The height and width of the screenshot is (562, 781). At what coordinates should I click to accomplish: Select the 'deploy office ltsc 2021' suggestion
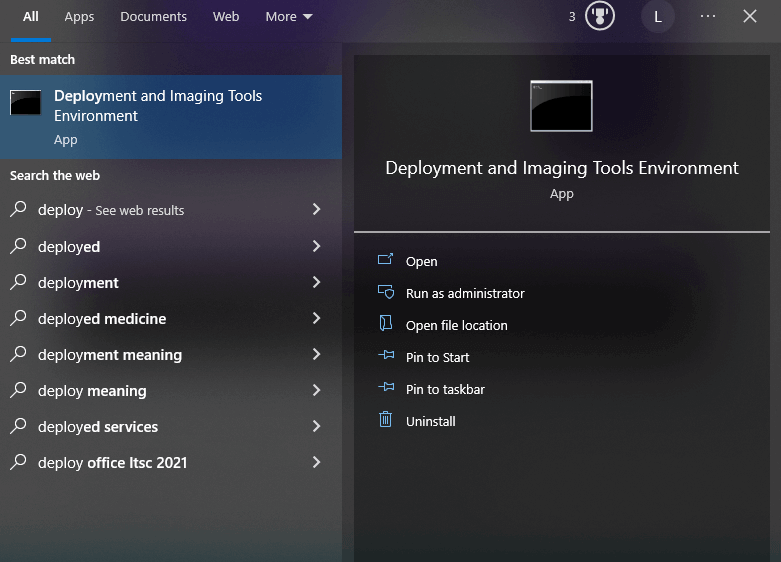pyautogui.click(x=171, y=462)
